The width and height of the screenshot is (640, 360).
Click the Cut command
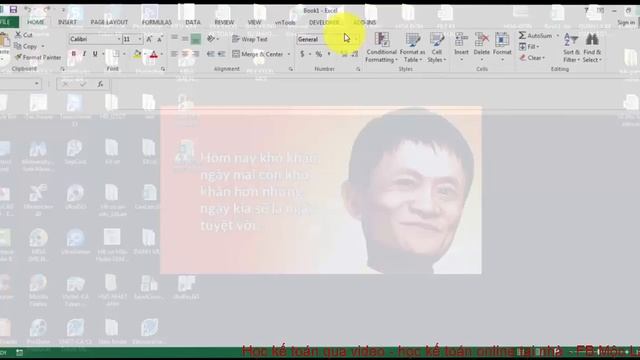click(x=24, y=35)
